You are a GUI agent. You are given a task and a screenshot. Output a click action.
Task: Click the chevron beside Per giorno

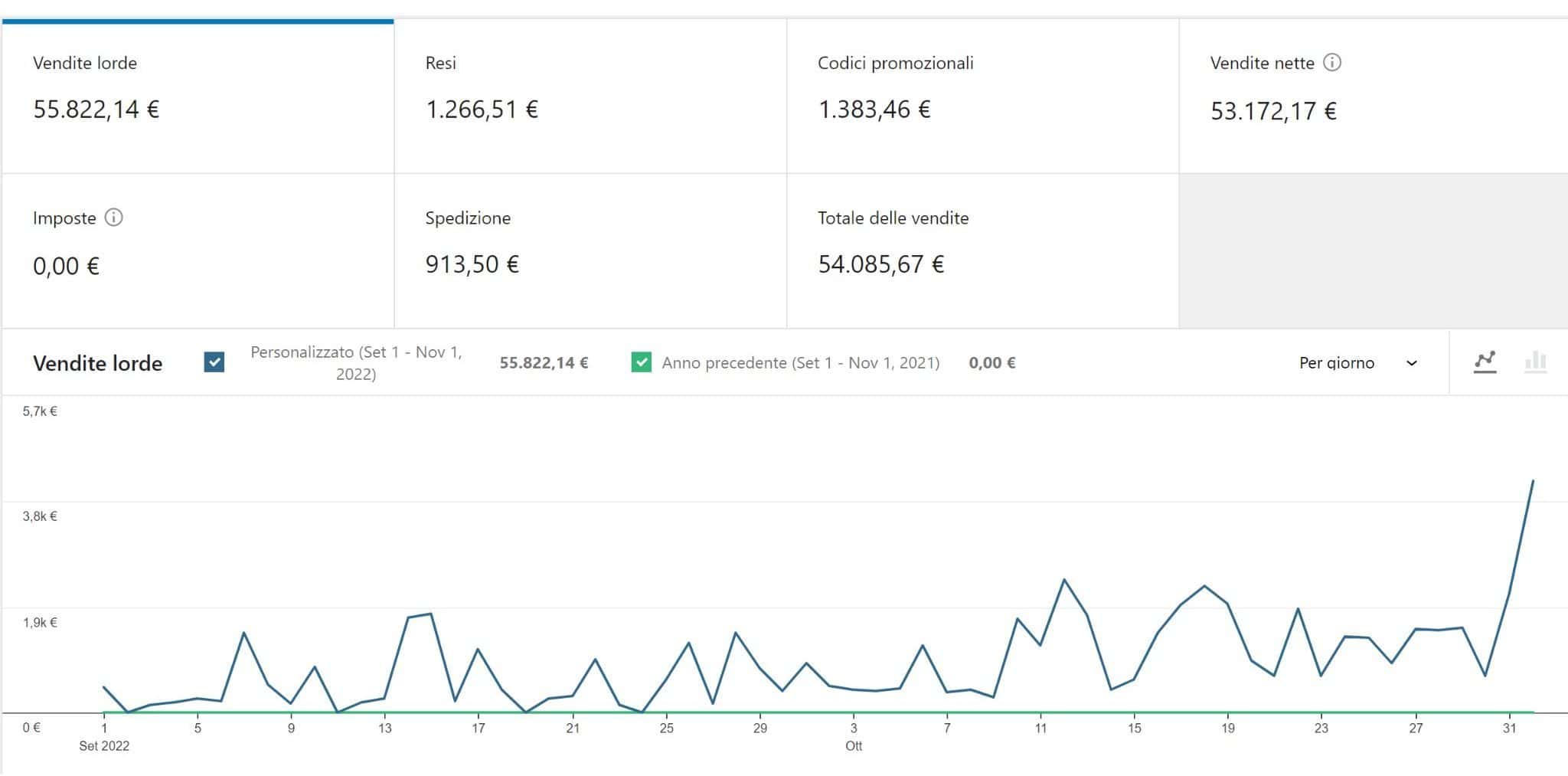(x=1412, y=363)
